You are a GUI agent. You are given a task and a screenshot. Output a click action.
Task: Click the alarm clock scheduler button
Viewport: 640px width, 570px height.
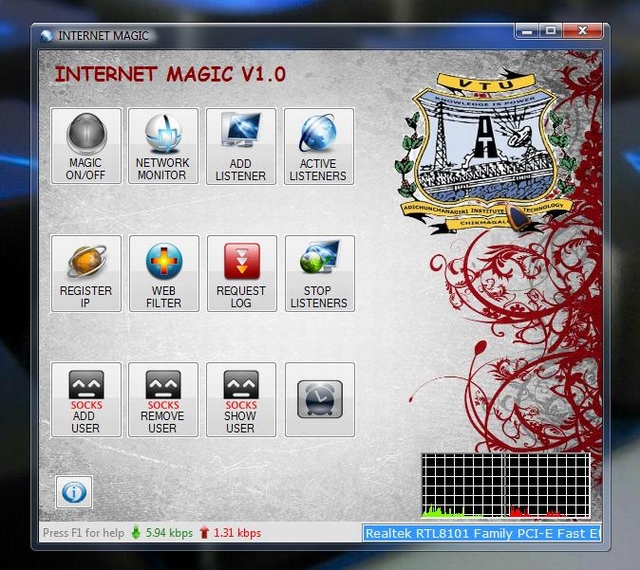click(320, 400)
